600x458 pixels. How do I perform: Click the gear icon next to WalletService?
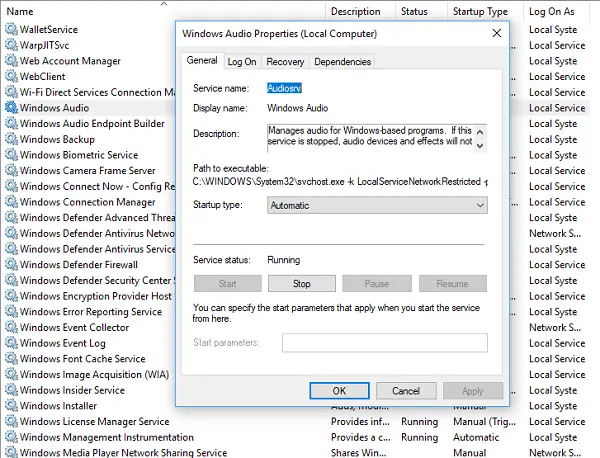click(11, 29)
